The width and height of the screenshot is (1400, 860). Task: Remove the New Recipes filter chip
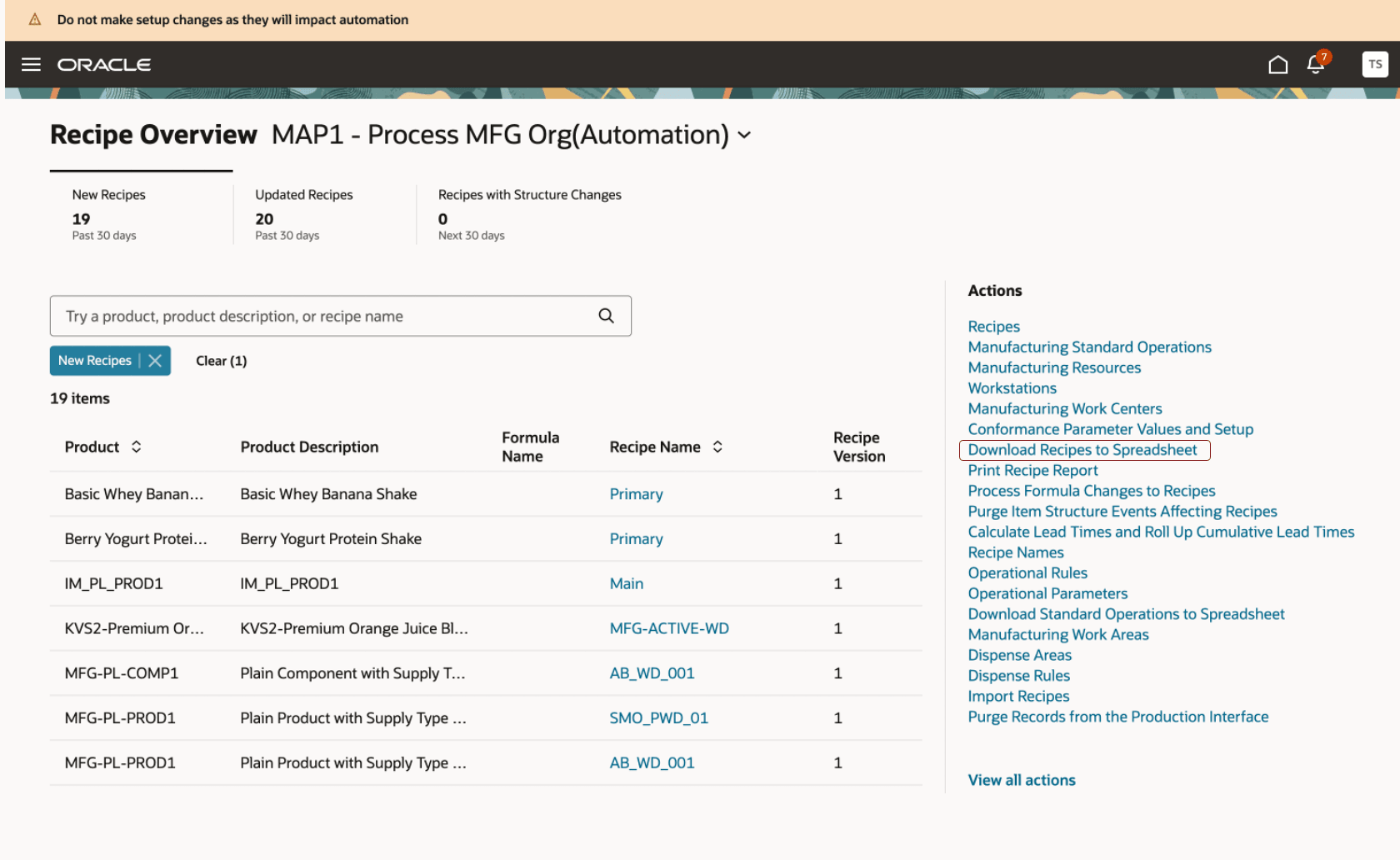point(155,361)
